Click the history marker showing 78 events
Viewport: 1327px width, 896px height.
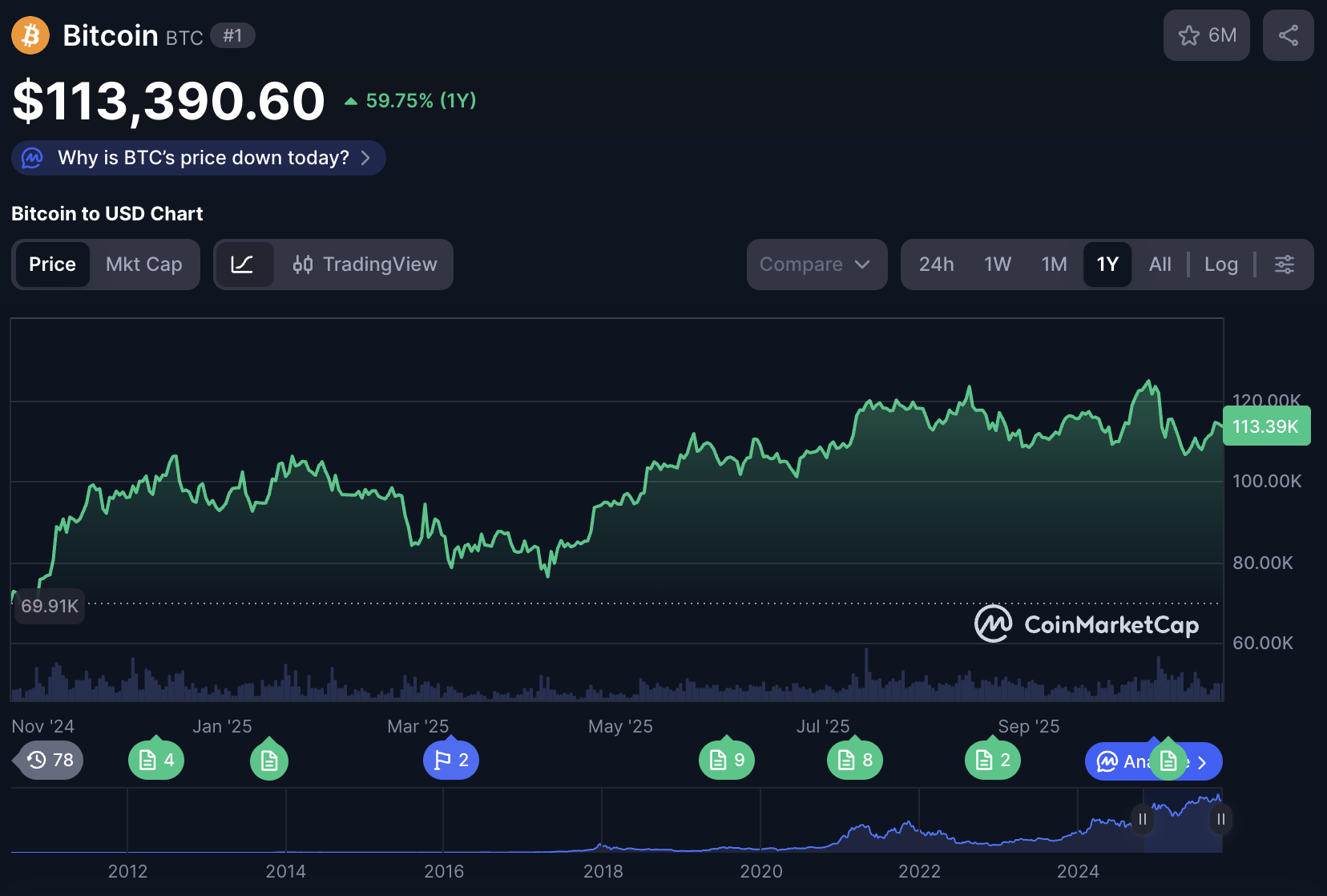[47, 760]
